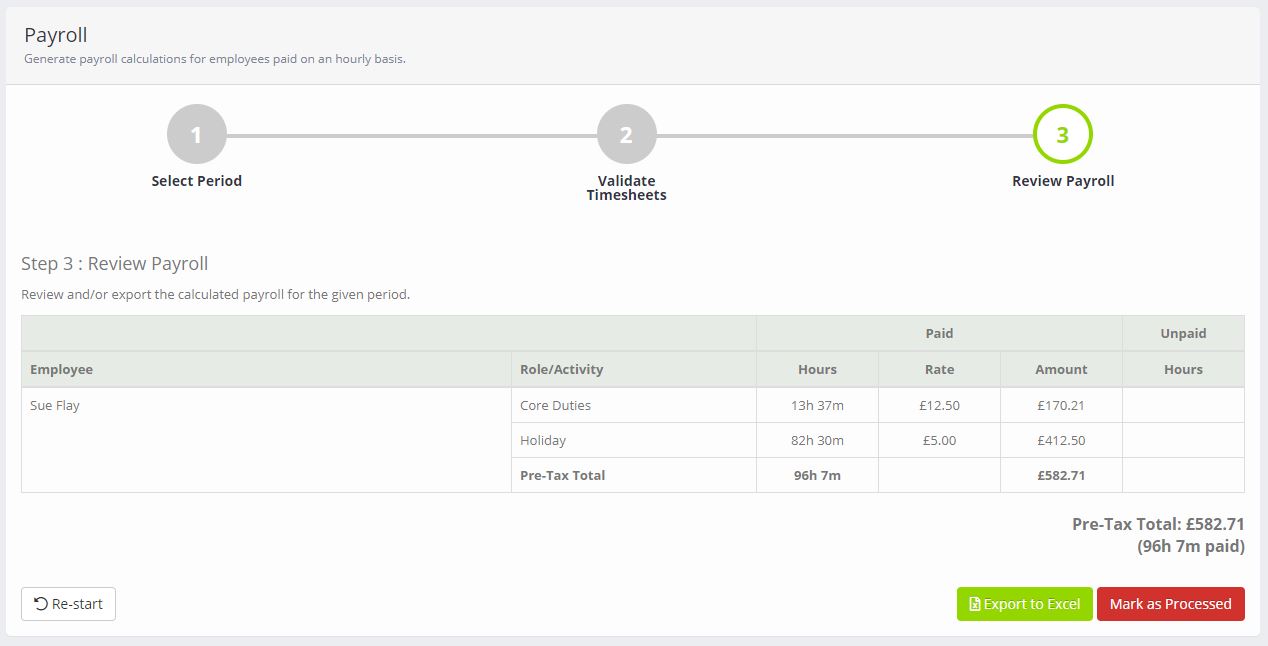The height and width of the screenshot is (646, 1268).
Task: Select the 82h 30m hours cell
Action: (x=817, y=440)
